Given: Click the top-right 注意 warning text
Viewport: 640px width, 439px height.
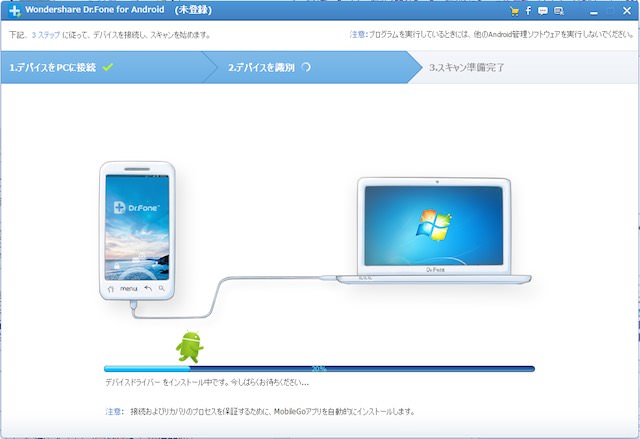Looking at the screenshot, I should click(x=491, y=35).
